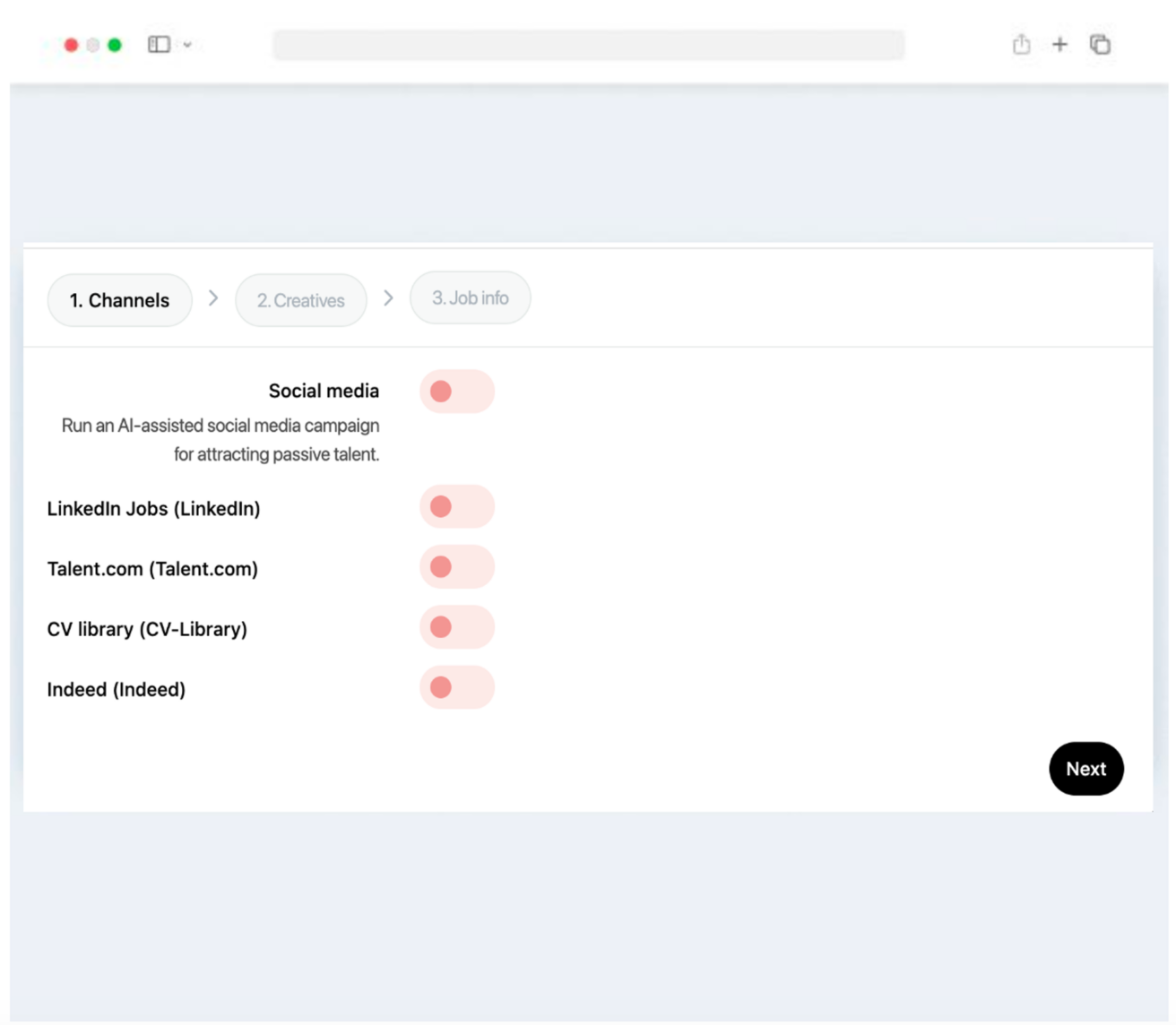This screenshot has width=1176, height=1025.
Task: Switch to the 2. Creatives step
Action: (x=300, y=300)
